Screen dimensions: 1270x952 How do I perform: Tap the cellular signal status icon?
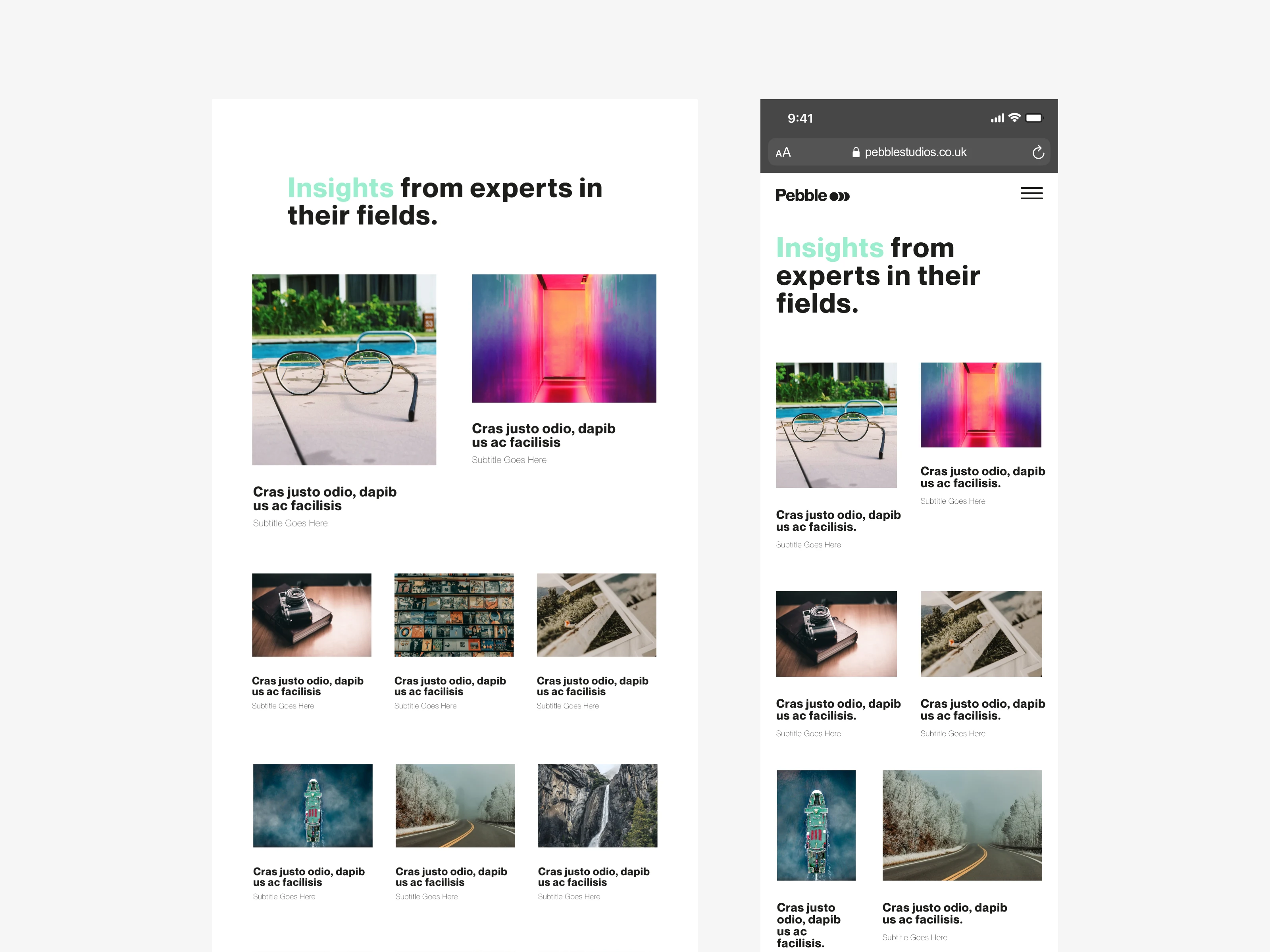tap(997, 118)
